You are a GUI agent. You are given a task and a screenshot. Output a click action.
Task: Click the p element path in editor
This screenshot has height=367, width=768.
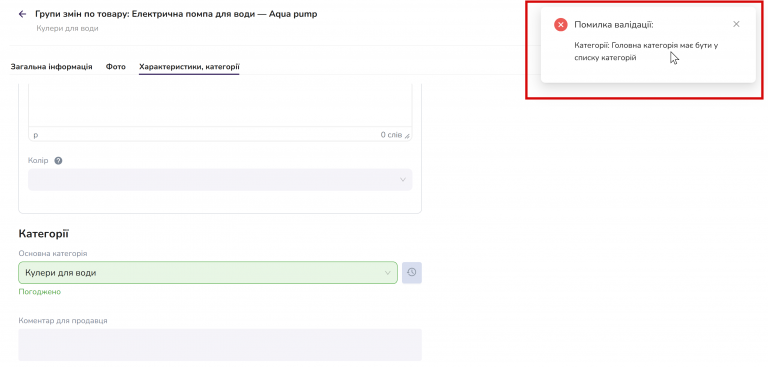point(36,135)
